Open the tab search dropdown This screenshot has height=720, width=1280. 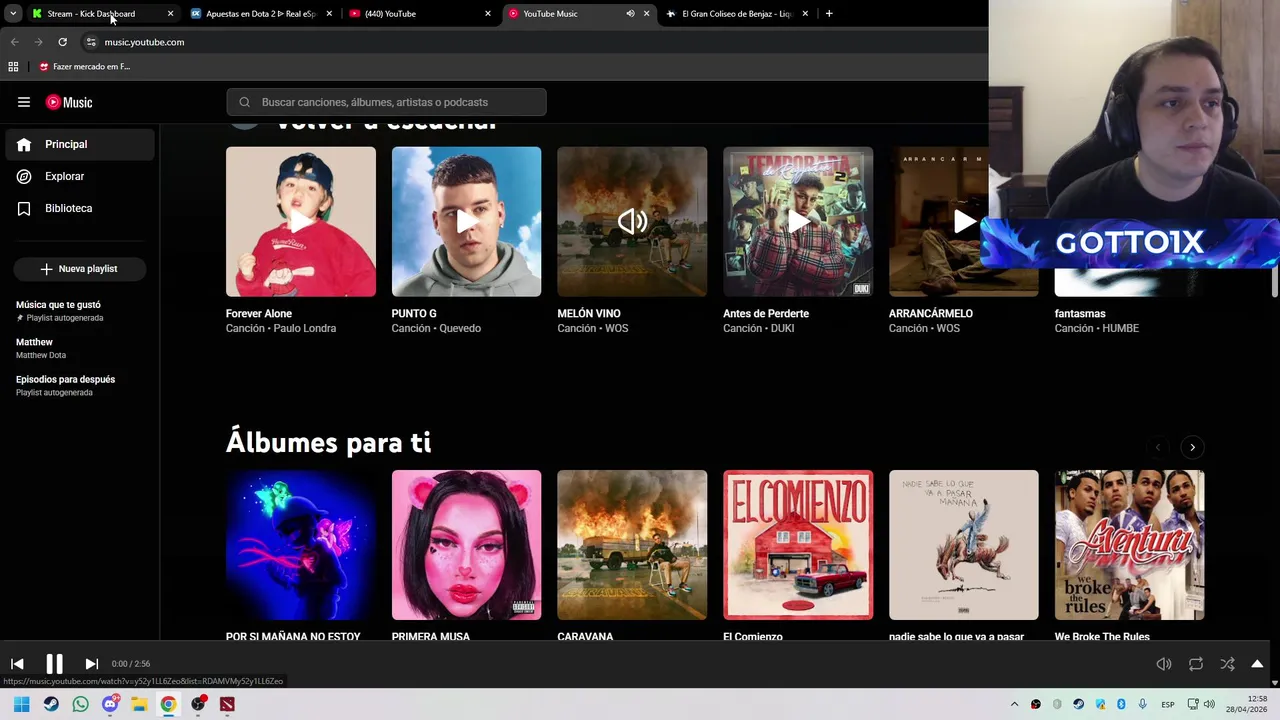coord(12,14)
